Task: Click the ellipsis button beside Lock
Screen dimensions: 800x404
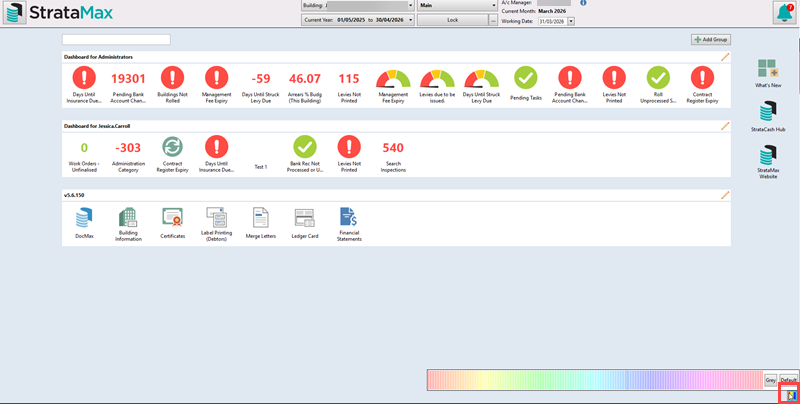Action: 493,20
